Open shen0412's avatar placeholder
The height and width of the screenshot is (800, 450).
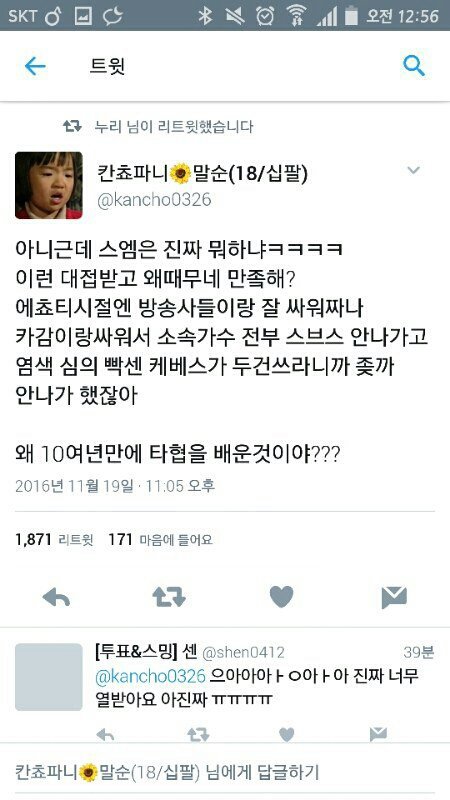coord(48,677)
